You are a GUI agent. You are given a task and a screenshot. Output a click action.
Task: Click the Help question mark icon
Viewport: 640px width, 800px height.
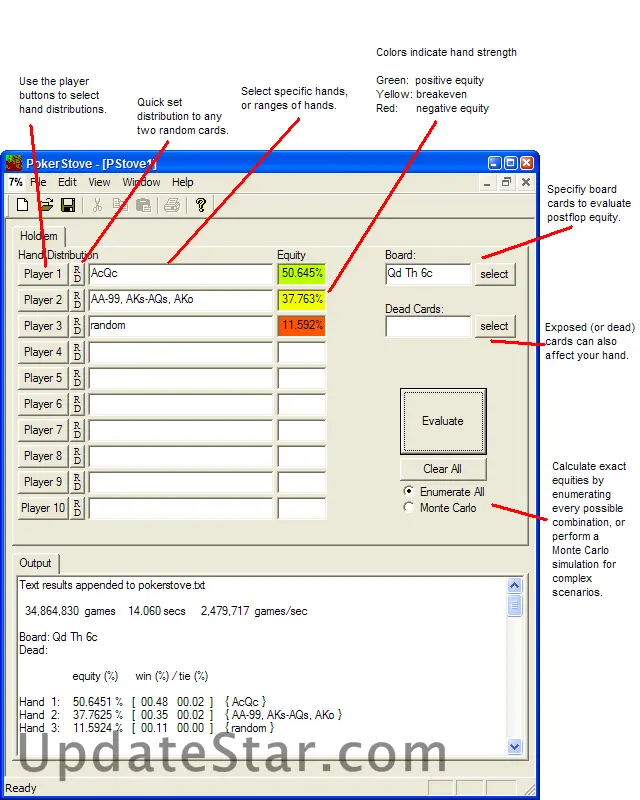point(201,205)
